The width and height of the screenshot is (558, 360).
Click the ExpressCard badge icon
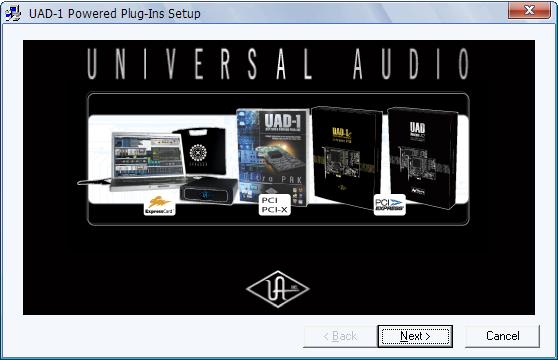[159, 205]
